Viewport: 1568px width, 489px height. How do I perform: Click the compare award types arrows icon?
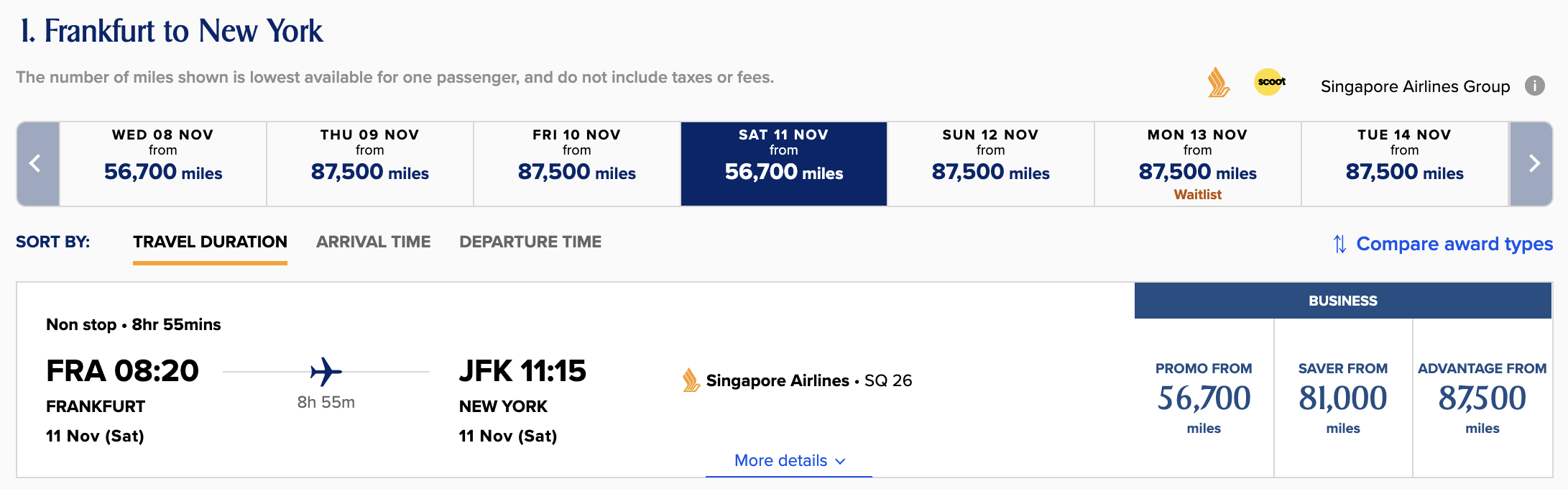click(1339, 244)
